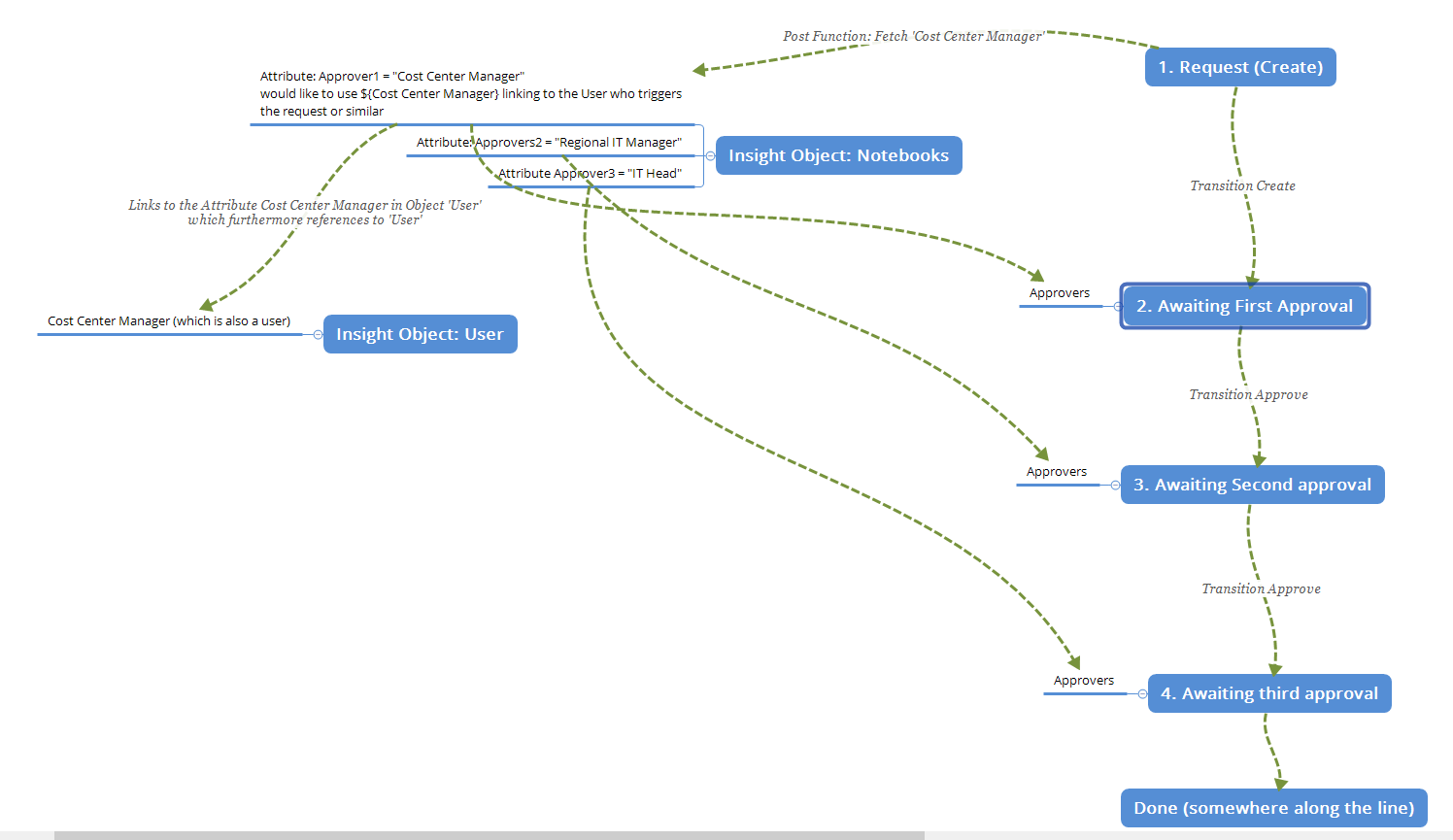Collapse the Insight Object: User branch circle
This screenshot has width=1453, height=840.
[x=318, y=334]
